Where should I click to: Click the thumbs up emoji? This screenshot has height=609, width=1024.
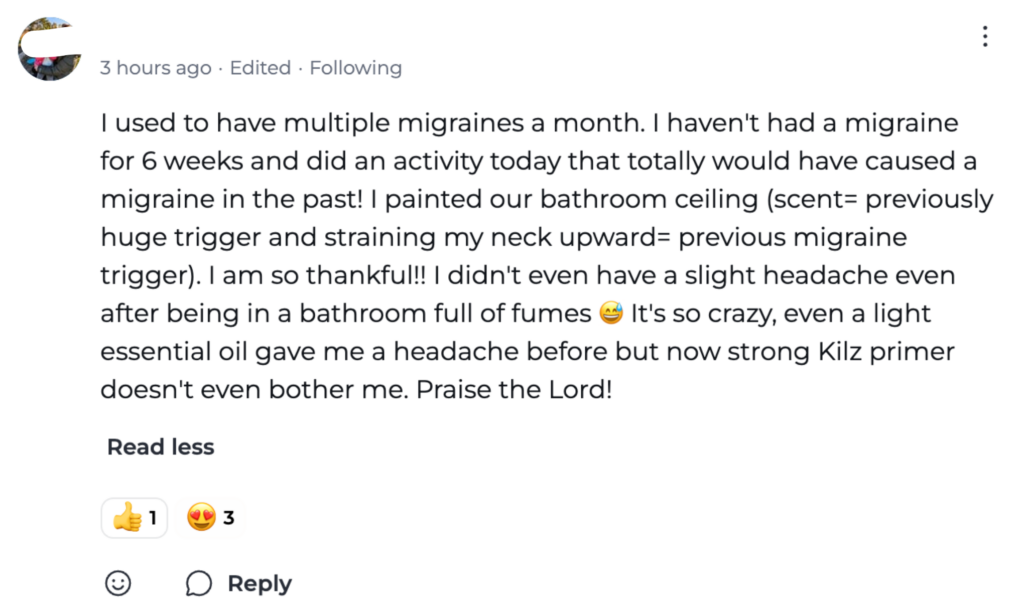(127, 518)
